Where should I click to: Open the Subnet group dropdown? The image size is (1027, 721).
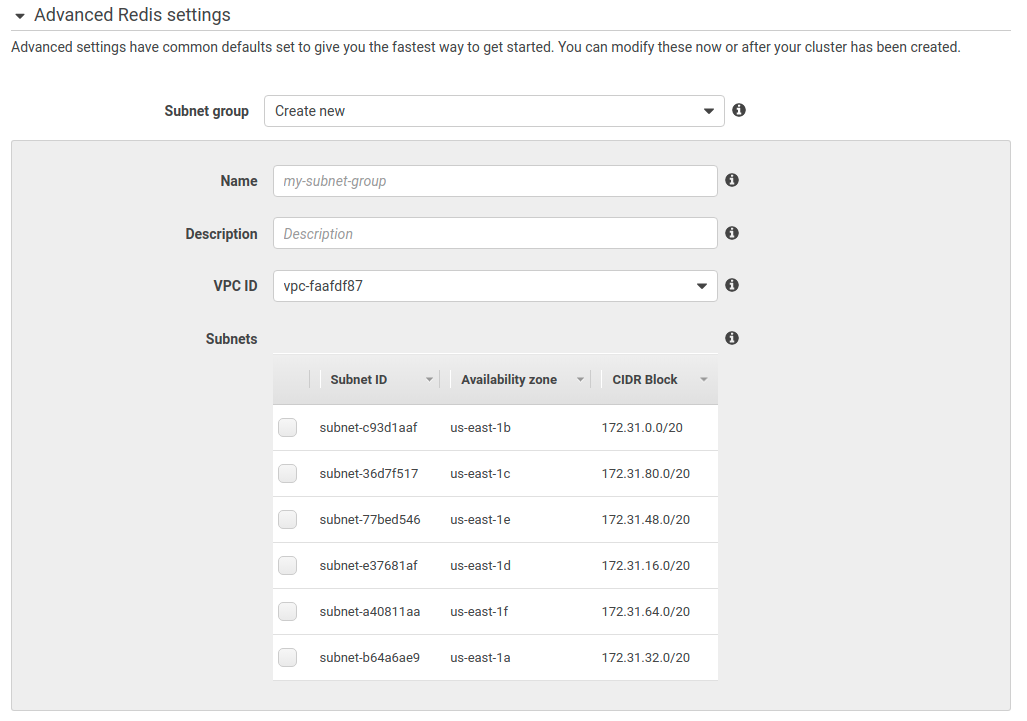[494, 111]
